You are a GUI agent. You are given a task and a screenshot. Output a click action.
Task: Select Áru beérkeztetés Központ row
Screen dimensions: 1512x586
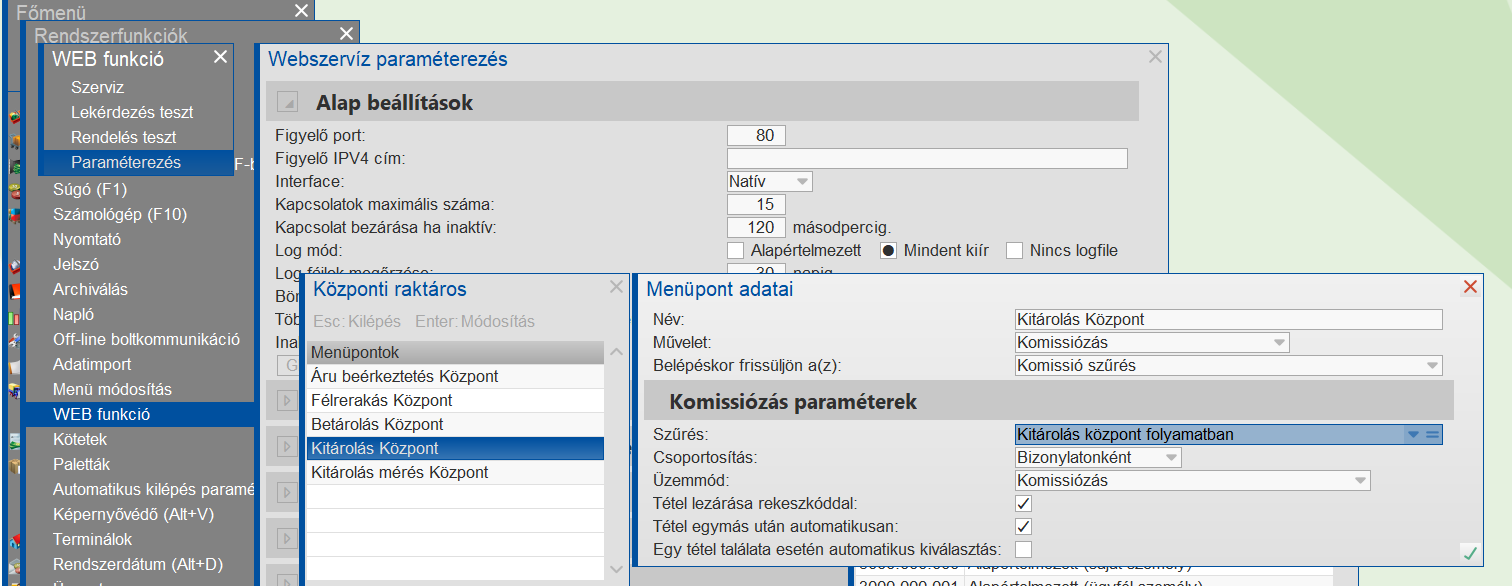(x=455, y=376)
